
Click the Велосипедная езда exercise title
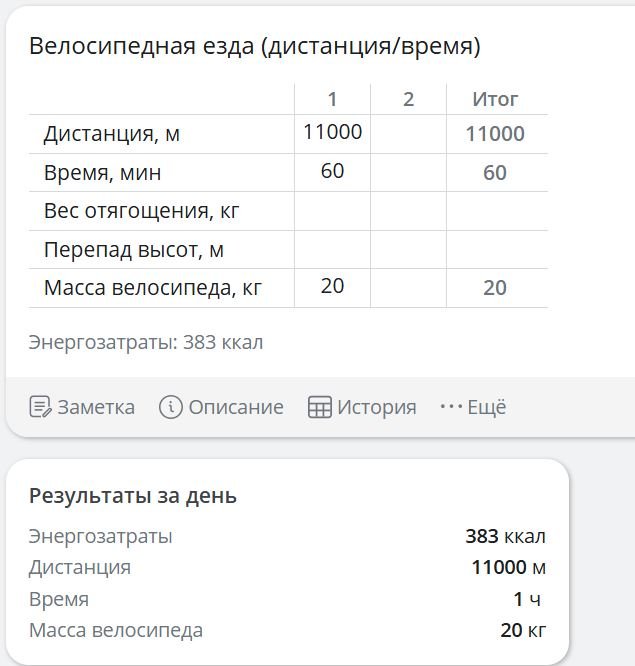pos(254,46)
